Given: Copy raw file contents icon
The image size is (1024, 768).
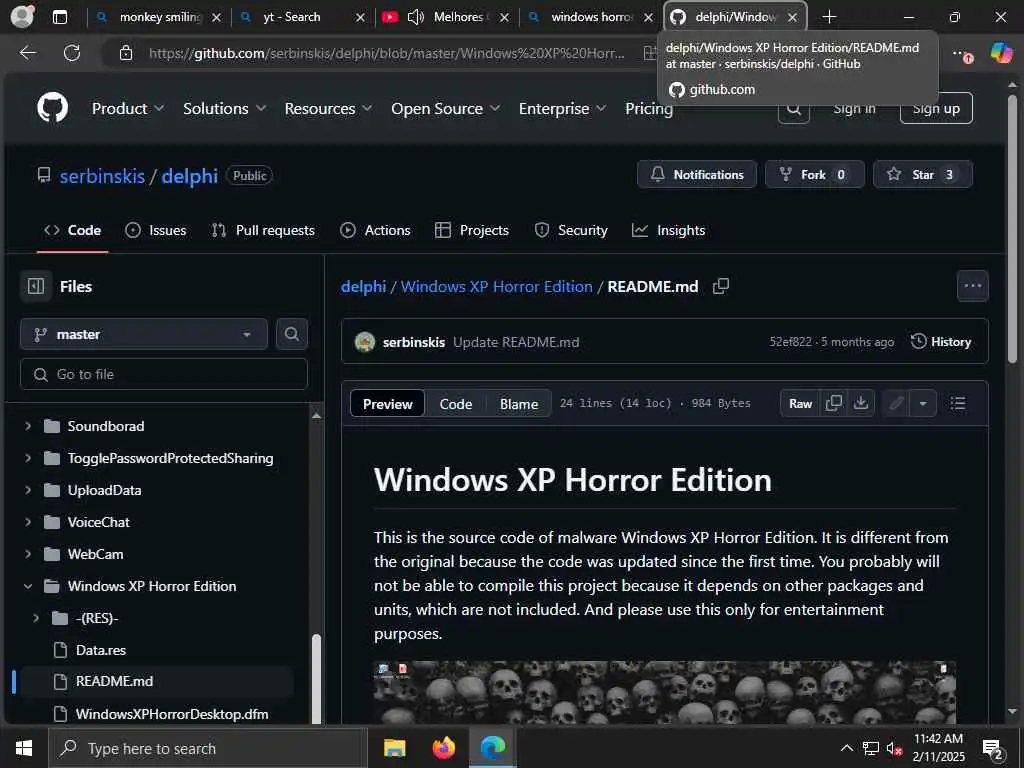Looking at the screenshot, I should click(833, 403).
